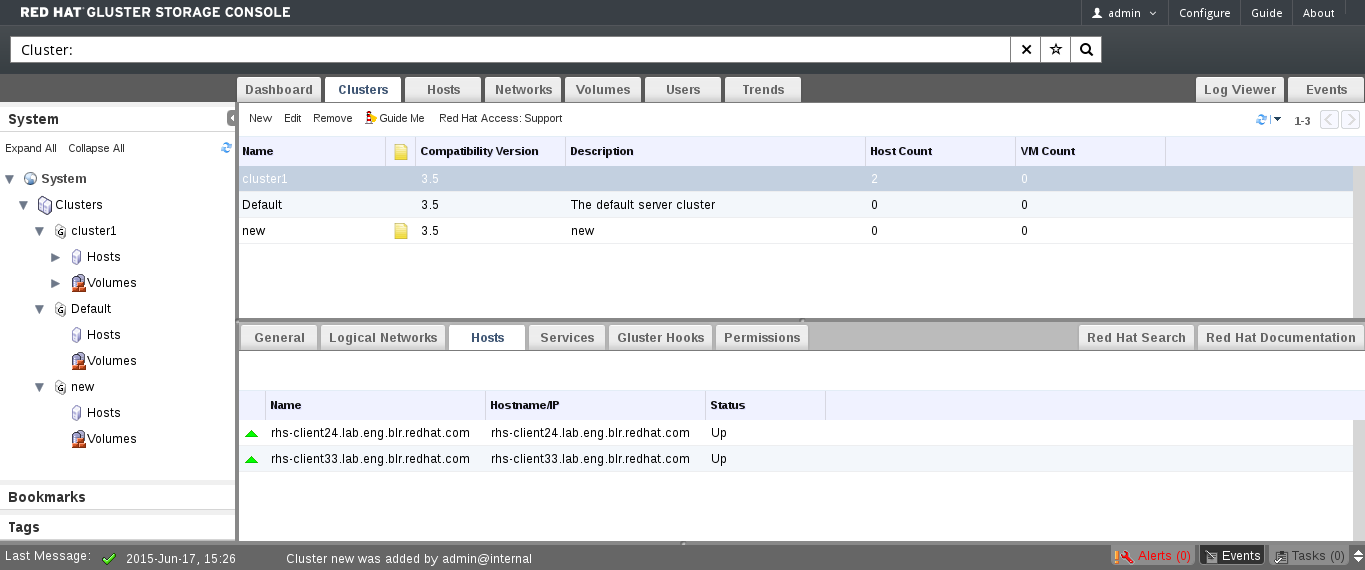Open the Alerts panel in the status bar
Image resolution: width=1365 pixels, height=570 pixels.
pos(1153,556)
